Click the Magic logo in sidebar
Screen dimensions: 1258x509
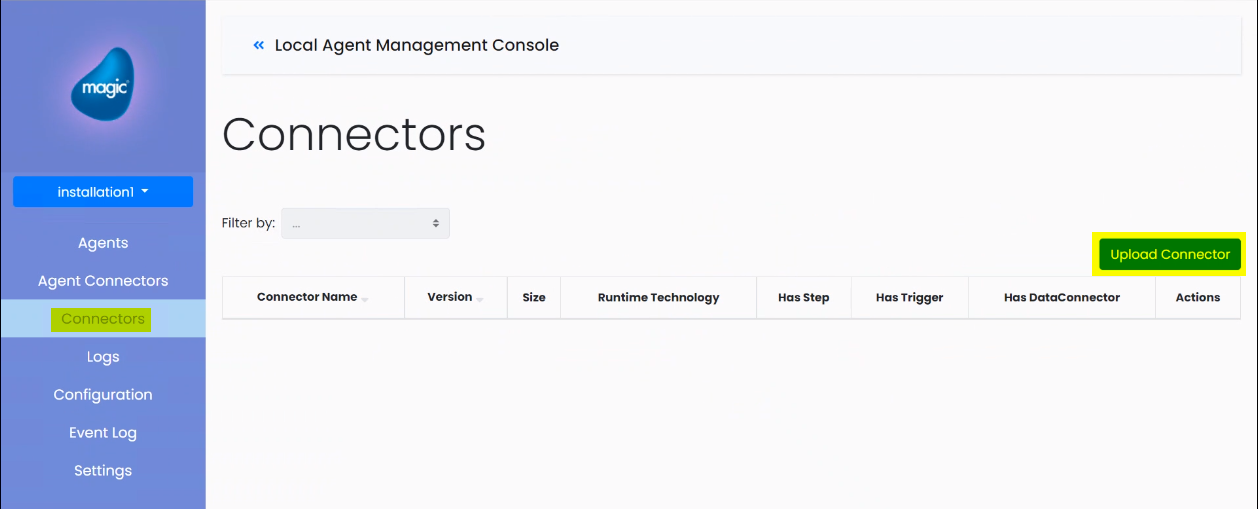pos(102,85)
